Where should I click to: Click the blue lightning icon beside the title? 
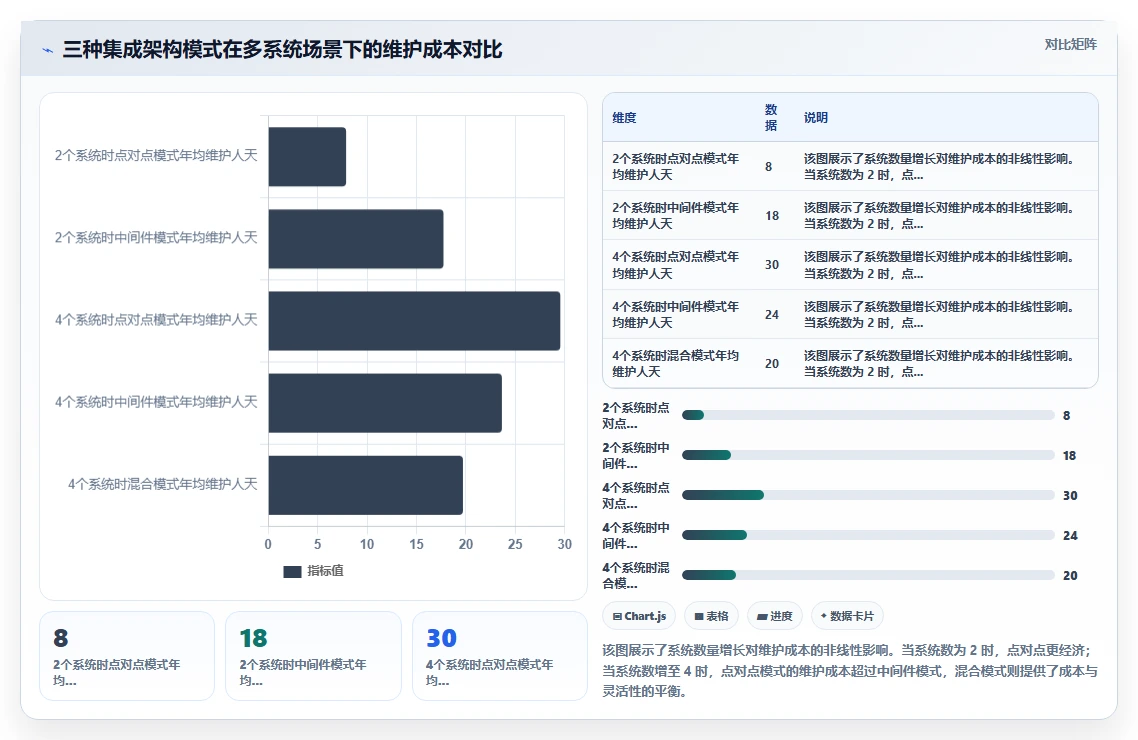[48, 50]
